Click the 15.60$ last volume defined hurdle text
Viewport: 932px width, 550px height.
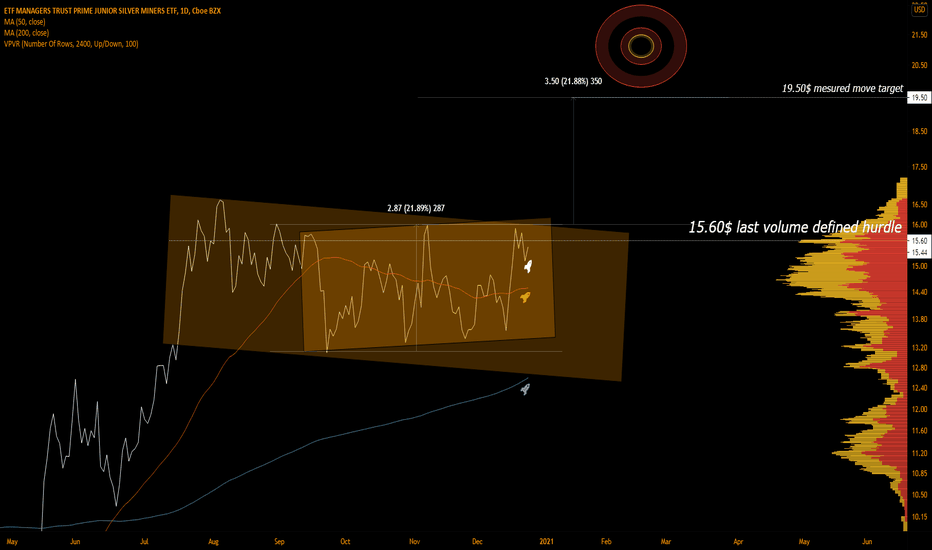pyautogui.click(x=795, y=227)
